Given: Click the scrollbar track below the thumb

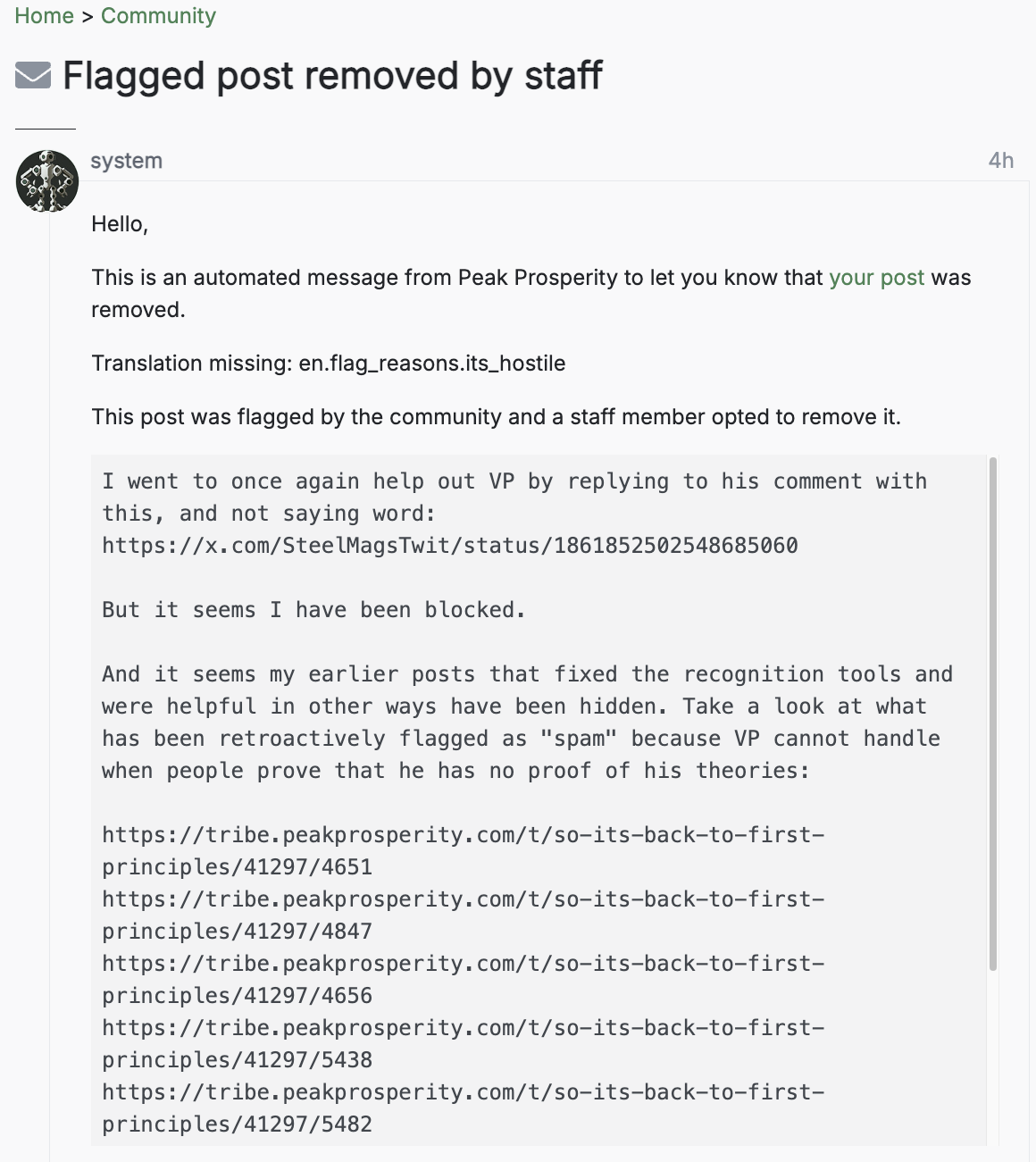Looking at the screenshot, I should pos(993,1058).
